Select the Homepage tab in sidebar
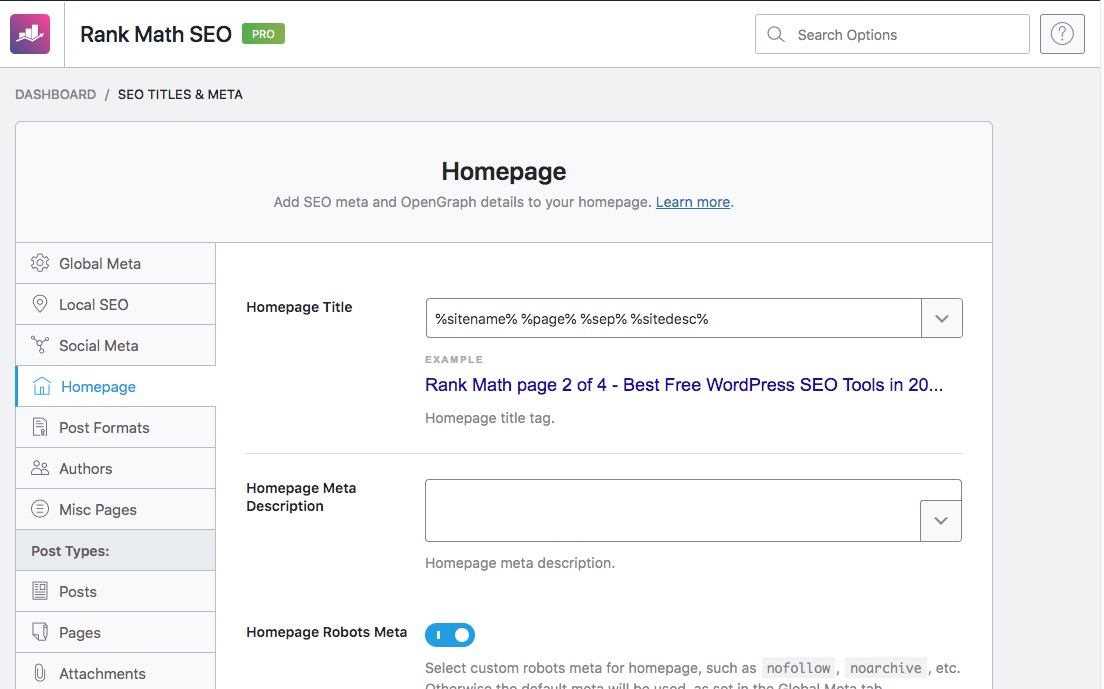Screen dimensions: 1104x689 coord(98,386)
